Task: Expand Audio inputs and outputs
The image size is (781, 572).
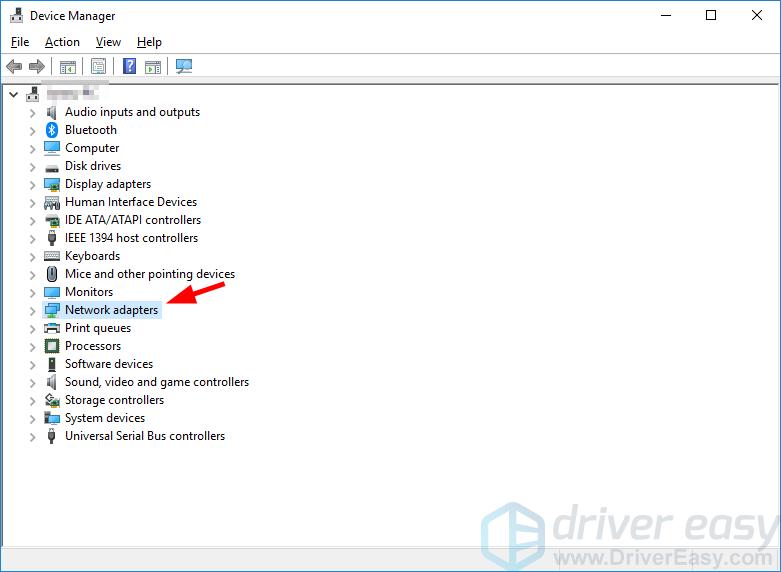Action: [33, 113]
